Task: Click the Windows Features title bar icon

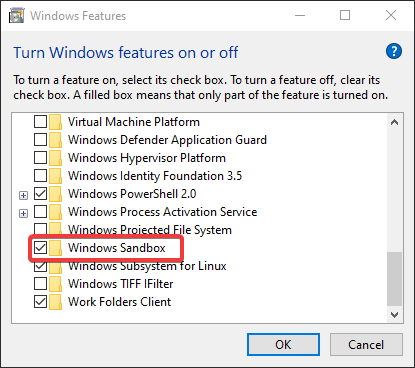Action: click(x=17, y=16)
